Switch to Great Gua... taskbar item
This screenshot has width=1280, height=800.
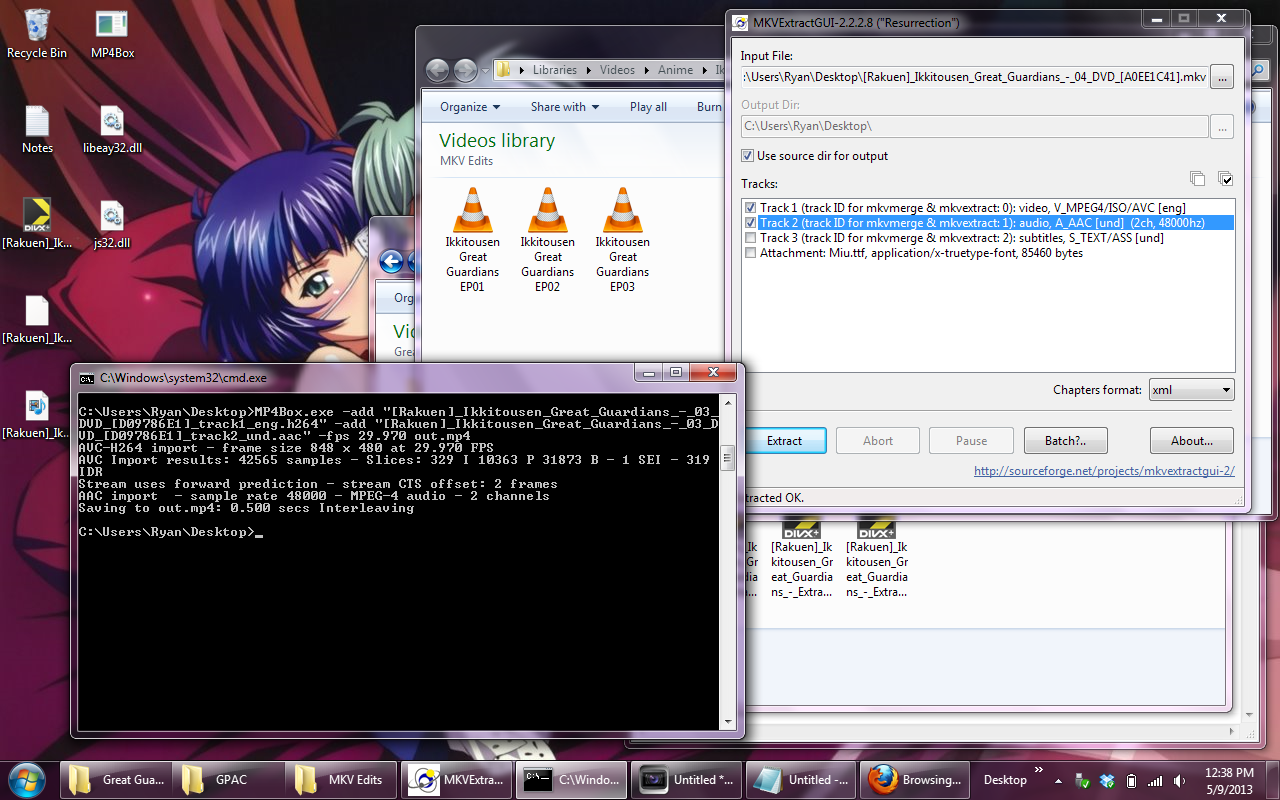point(116,780)
